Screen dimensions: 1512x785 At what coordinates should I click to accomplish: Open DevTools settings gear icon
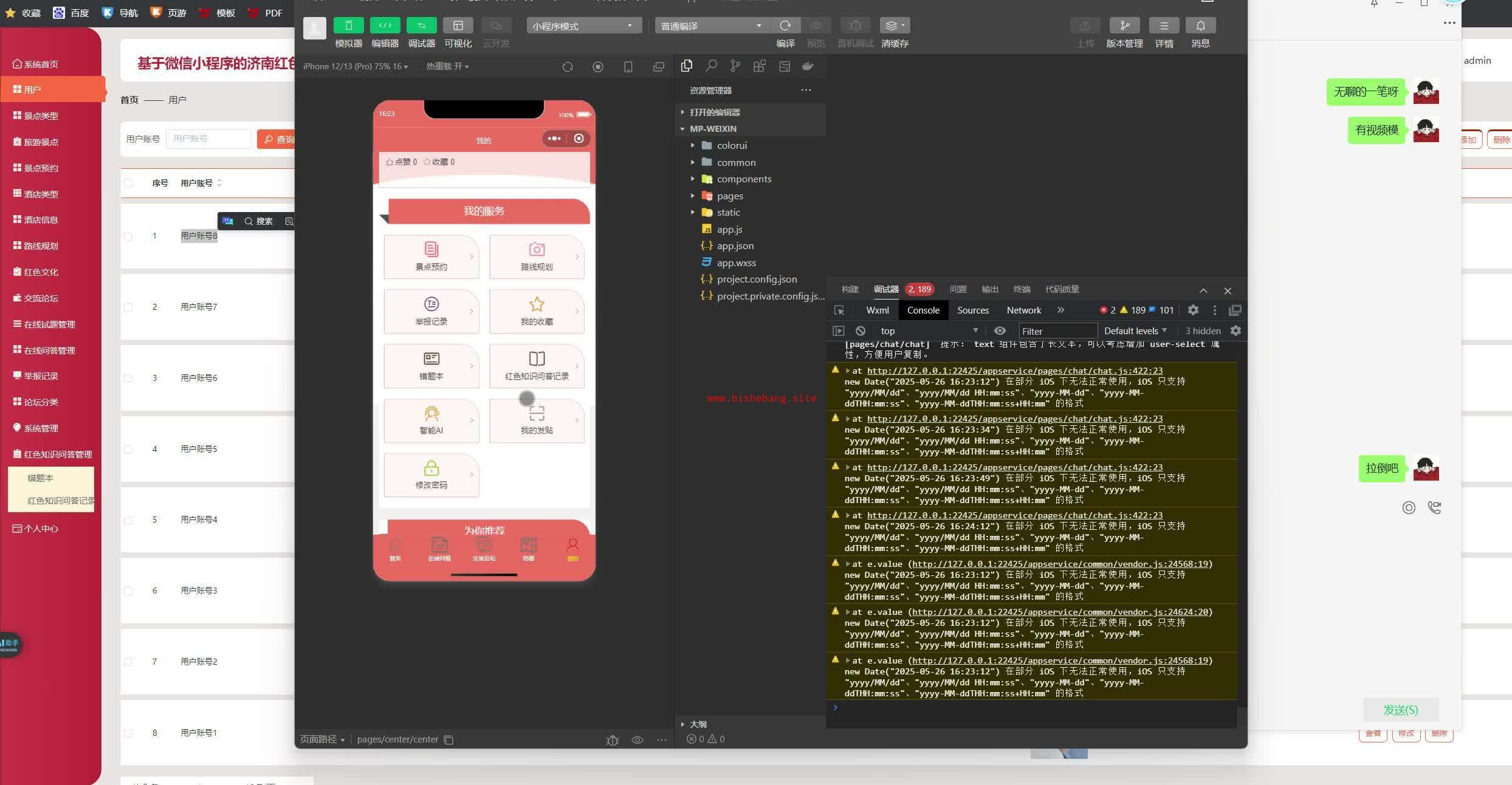pyautogui.click(x=1193, y=310)
